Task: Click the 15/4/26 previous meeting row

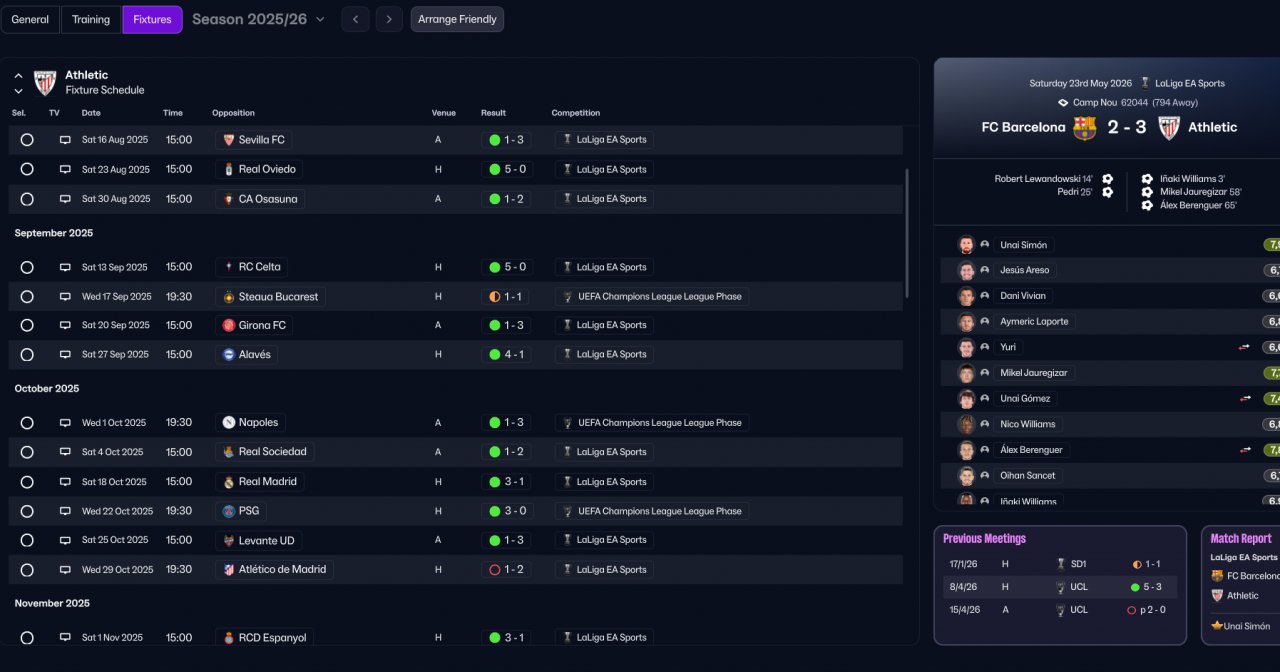Action: 1060,610
